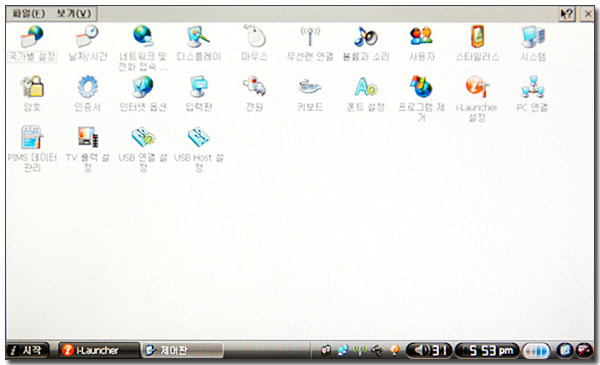Viewport: 600px width, 365px height.
Task: Click the 암호 password padlock icon
Action: click(x=32, y=86)
